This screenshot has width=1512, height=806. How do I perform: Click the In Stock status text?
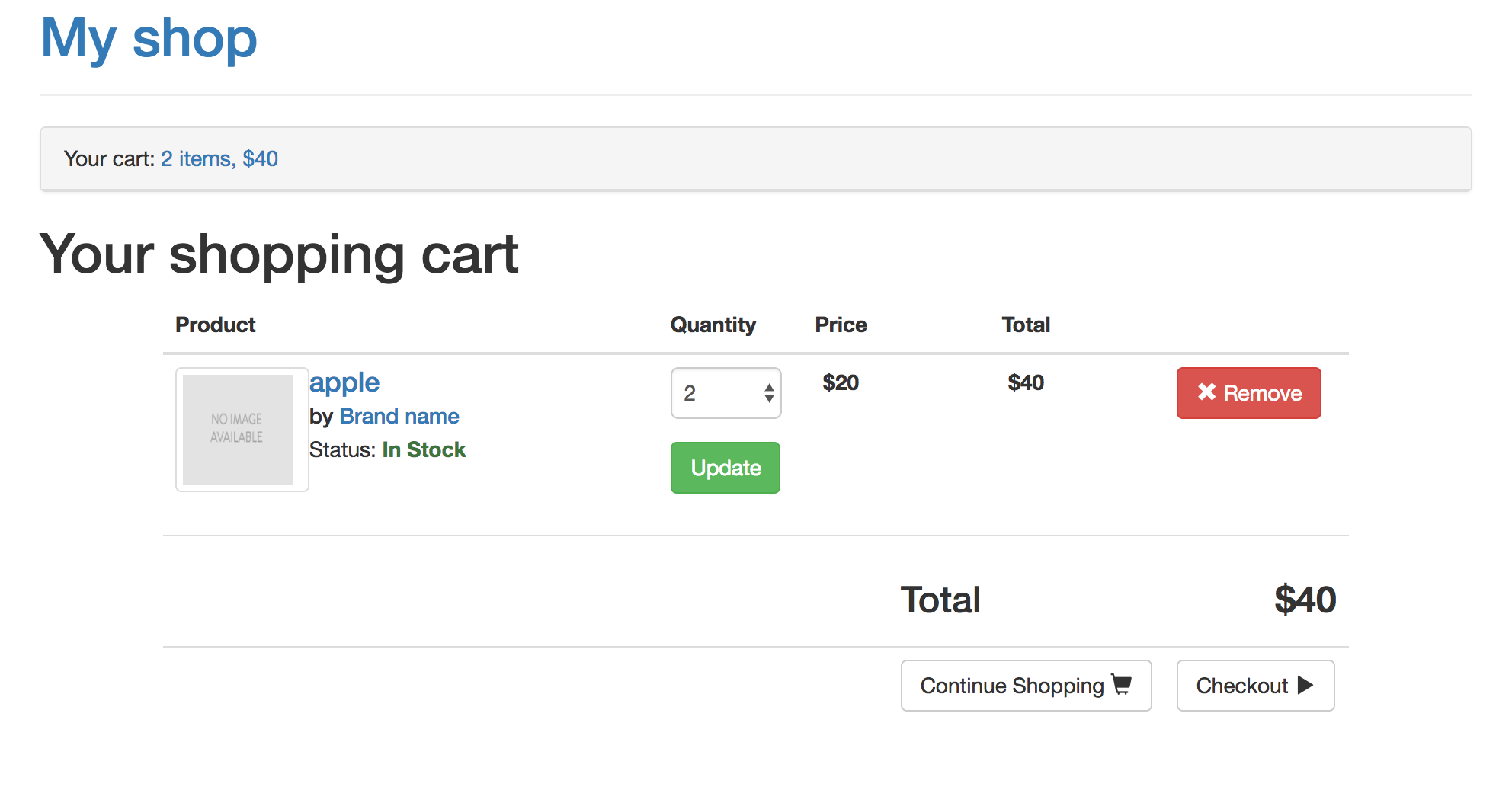tap(424, 450)
